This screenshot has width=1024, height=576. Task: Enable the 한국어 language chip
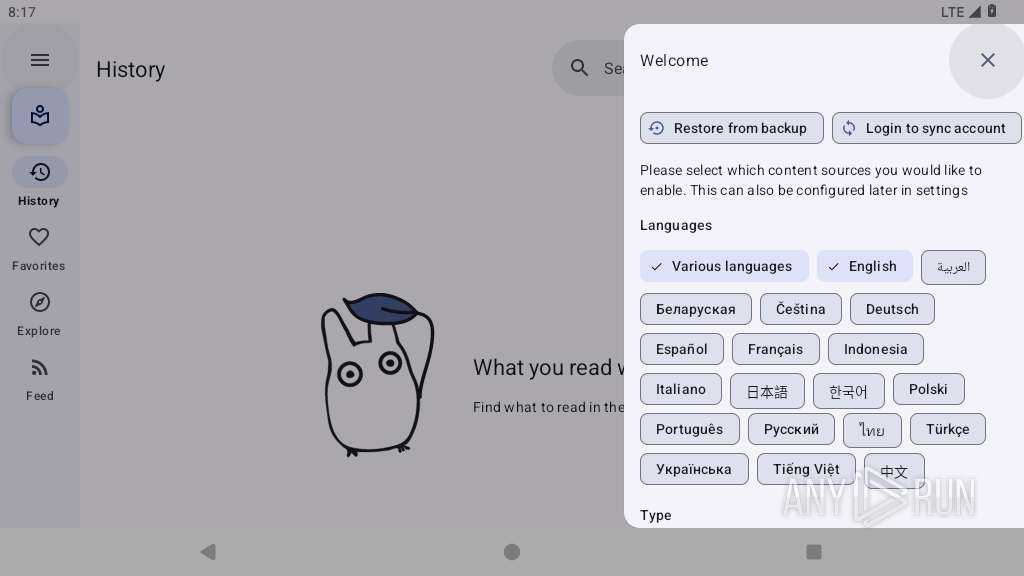click(x=848, y=391)
